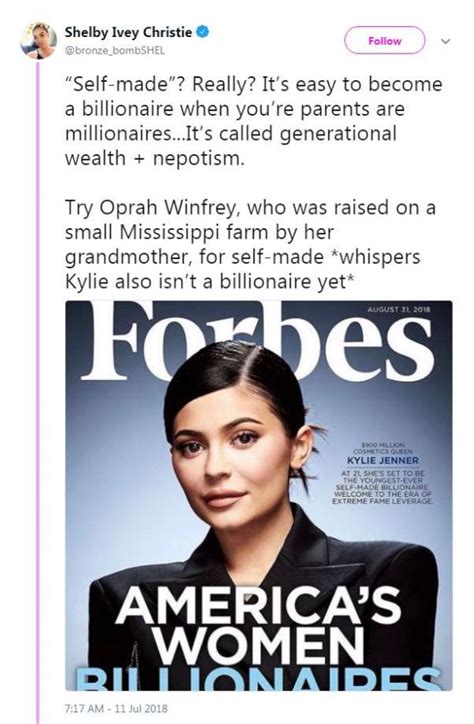Image resolution: width=474 pixels, height=724 pixels.
Task: Click the "$900 million cosmetics queen" cover line
Action: click(383, 447)
